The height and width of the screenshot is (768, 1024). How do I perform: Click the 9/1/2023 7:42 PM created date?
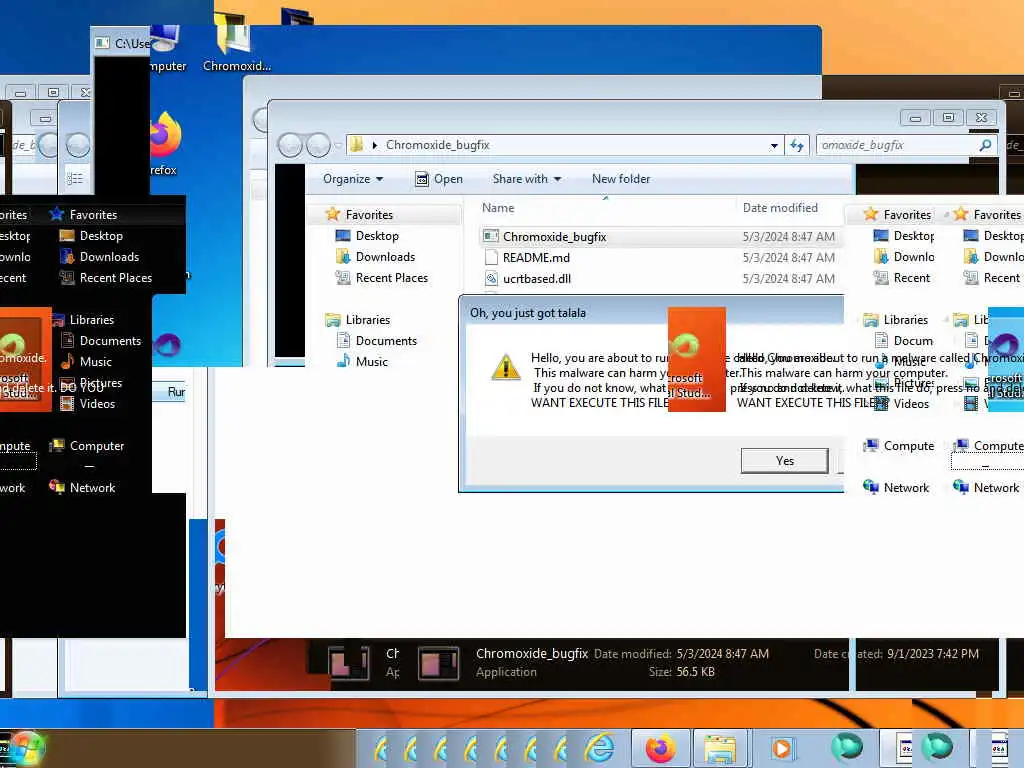933,654
